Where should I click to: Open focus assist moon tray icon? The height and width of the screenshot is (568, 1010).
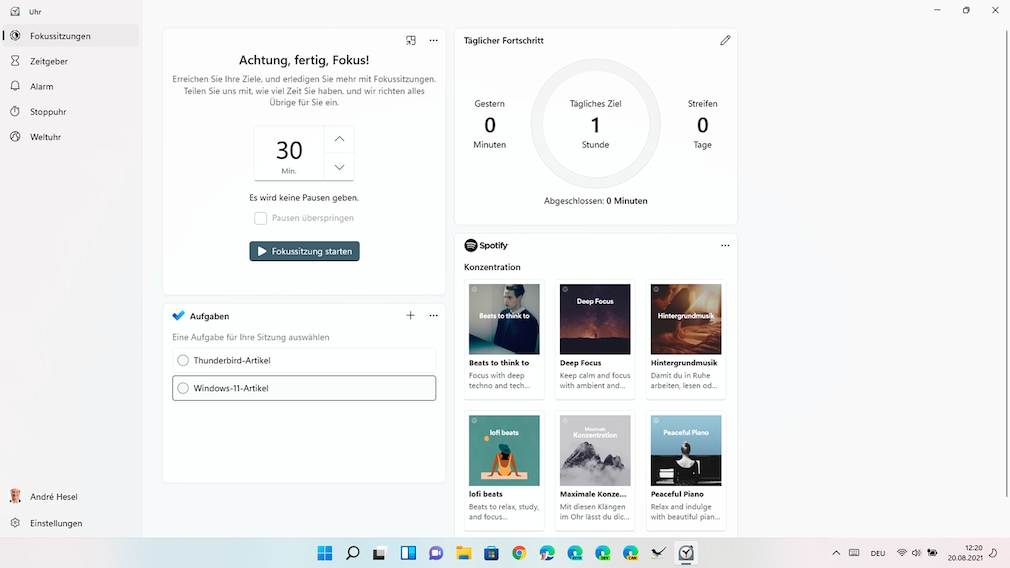point(993,553)
